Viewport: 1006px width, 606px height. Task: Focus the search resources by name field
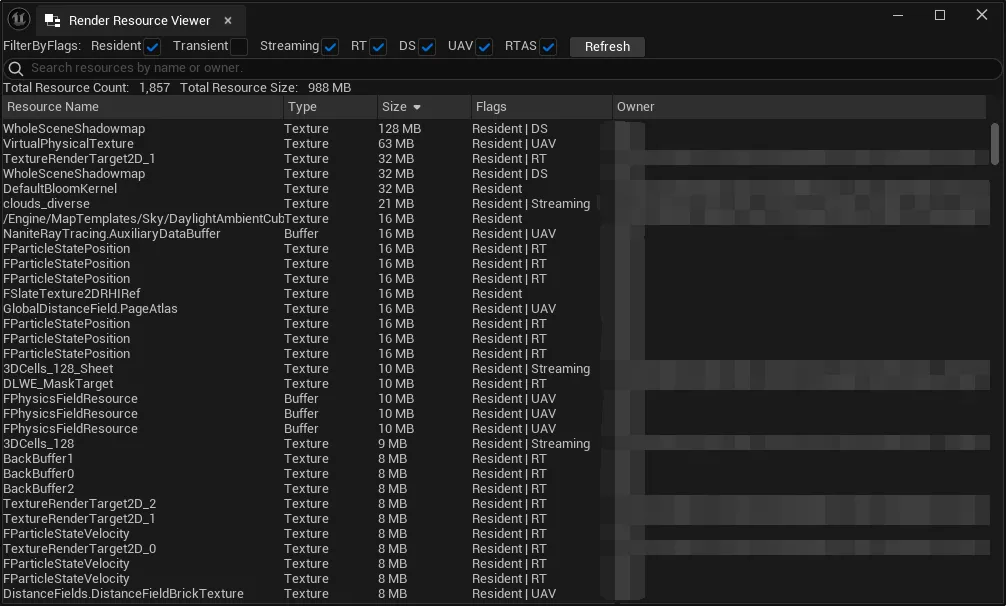[x=502, y=68]
